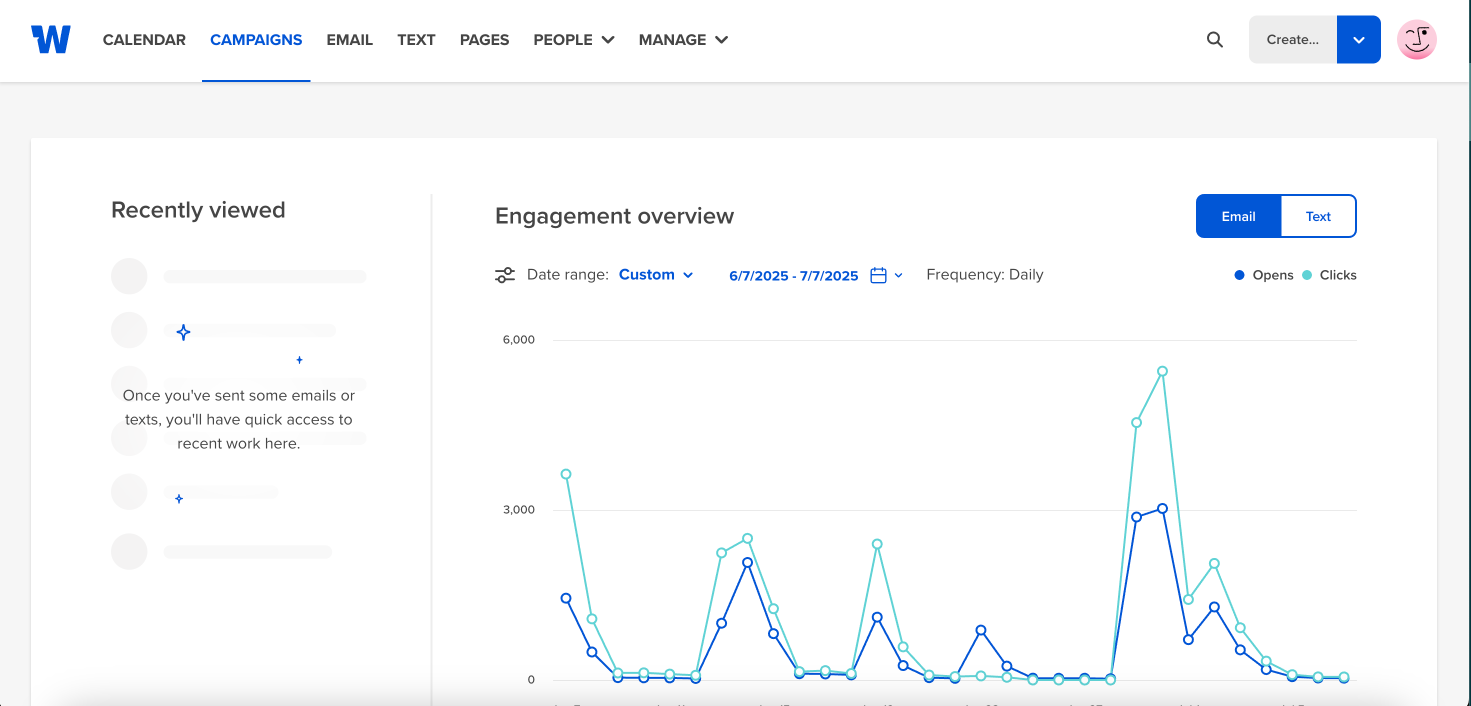1471x706 pixels.
Task: Expand the PEOPLE menu
Action: point(574,40)
